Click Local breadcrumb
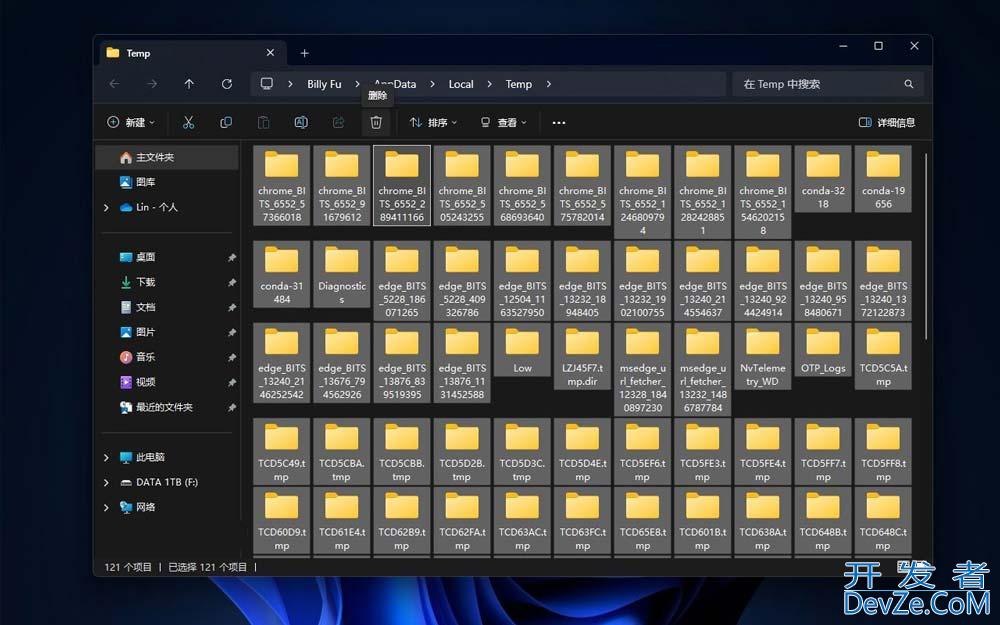Image resolution: width=1000 pixels, height=625 pixels. pos(460,84)
